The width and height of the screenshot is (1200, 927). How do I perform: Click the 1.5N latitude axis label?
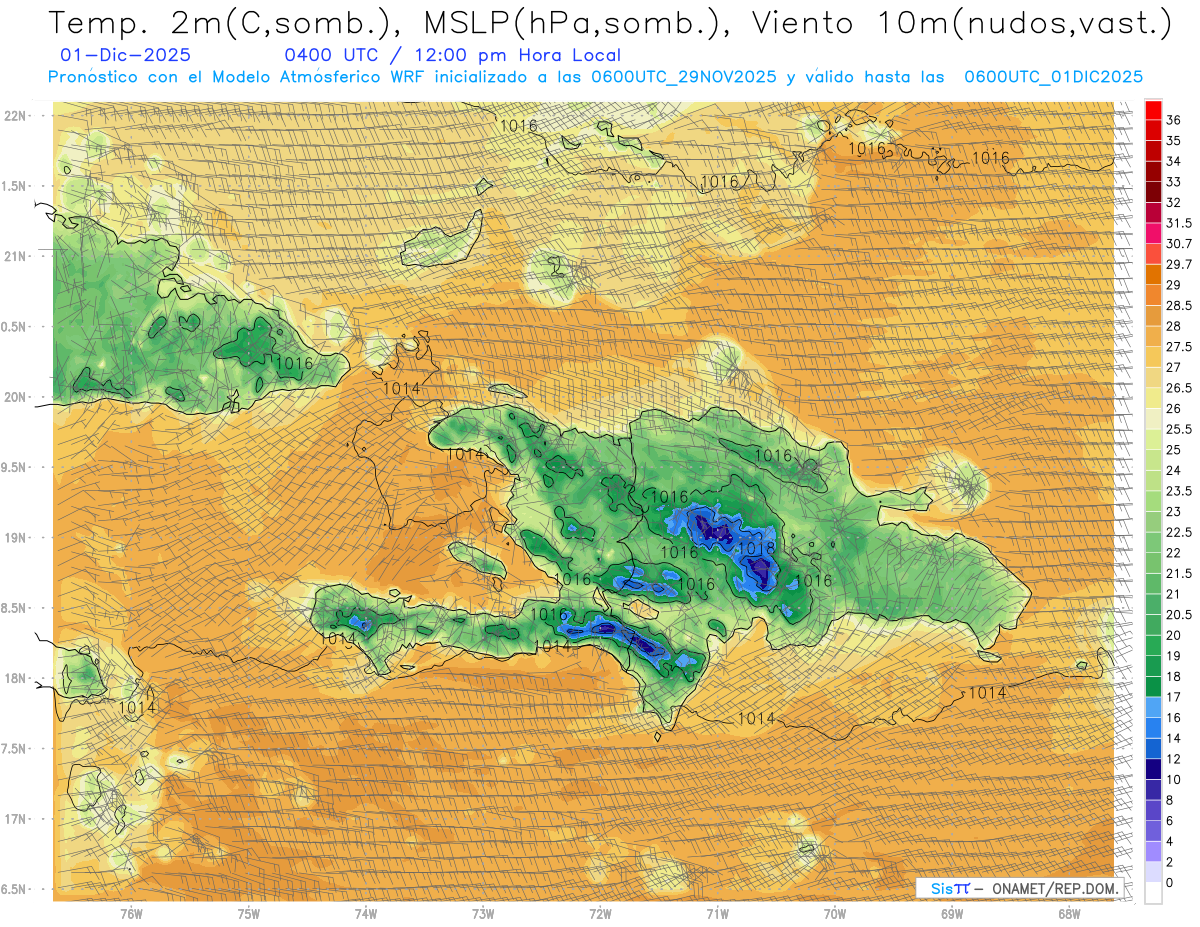15,186
